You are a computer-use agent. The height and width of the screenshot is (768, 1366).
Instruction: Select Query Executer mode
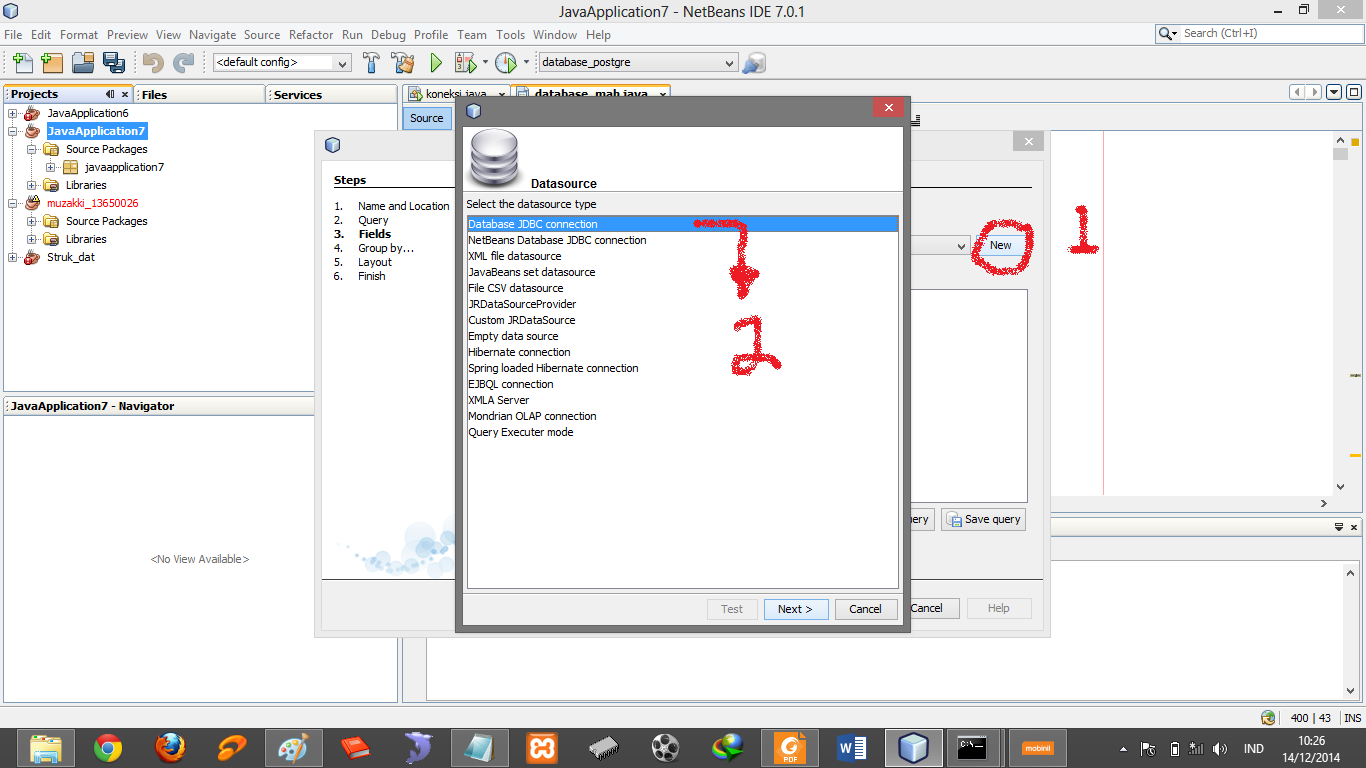(x=682, y=432)
